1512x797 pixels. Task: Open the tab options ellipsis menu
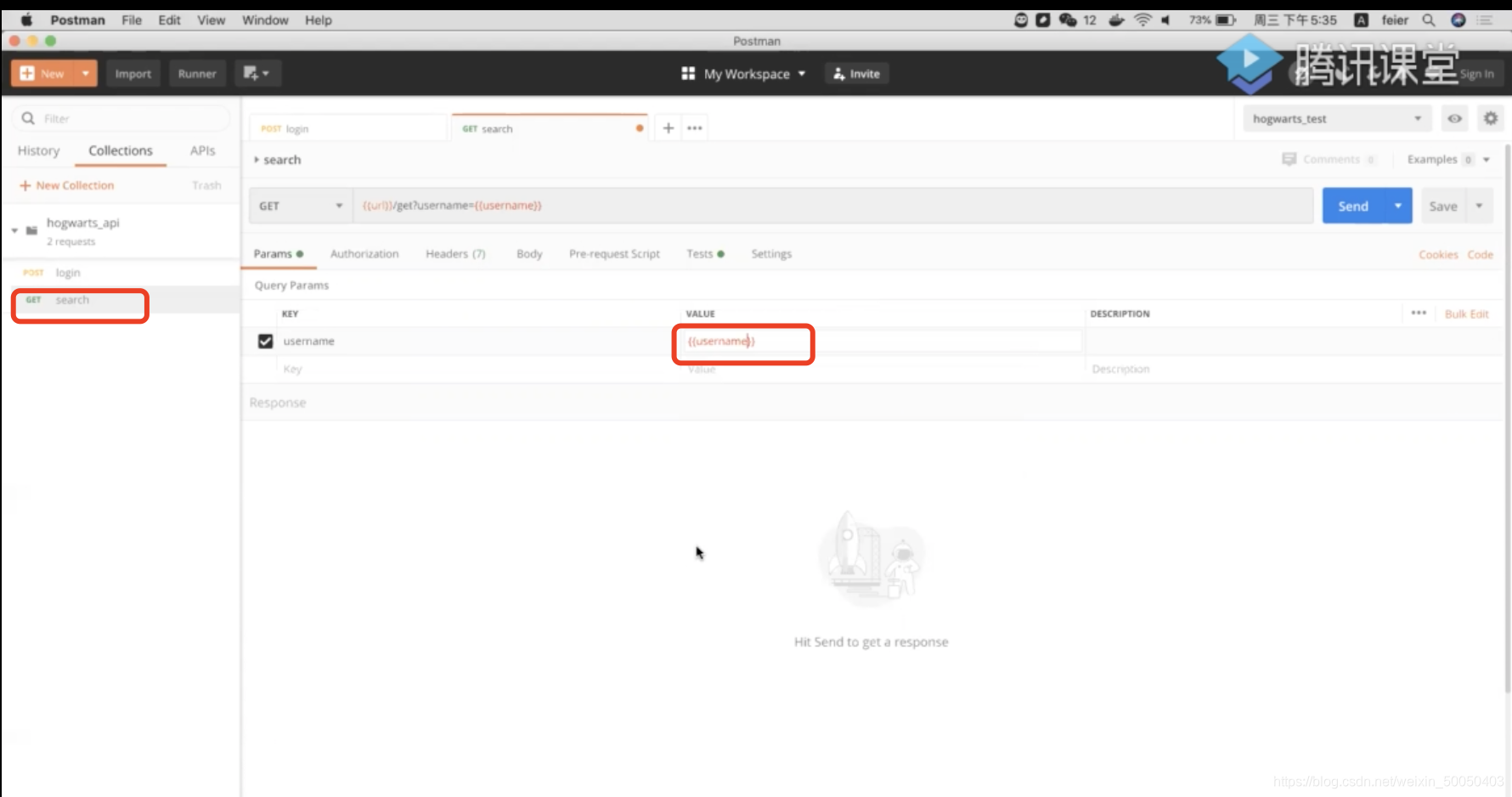[x=695, y=128]
